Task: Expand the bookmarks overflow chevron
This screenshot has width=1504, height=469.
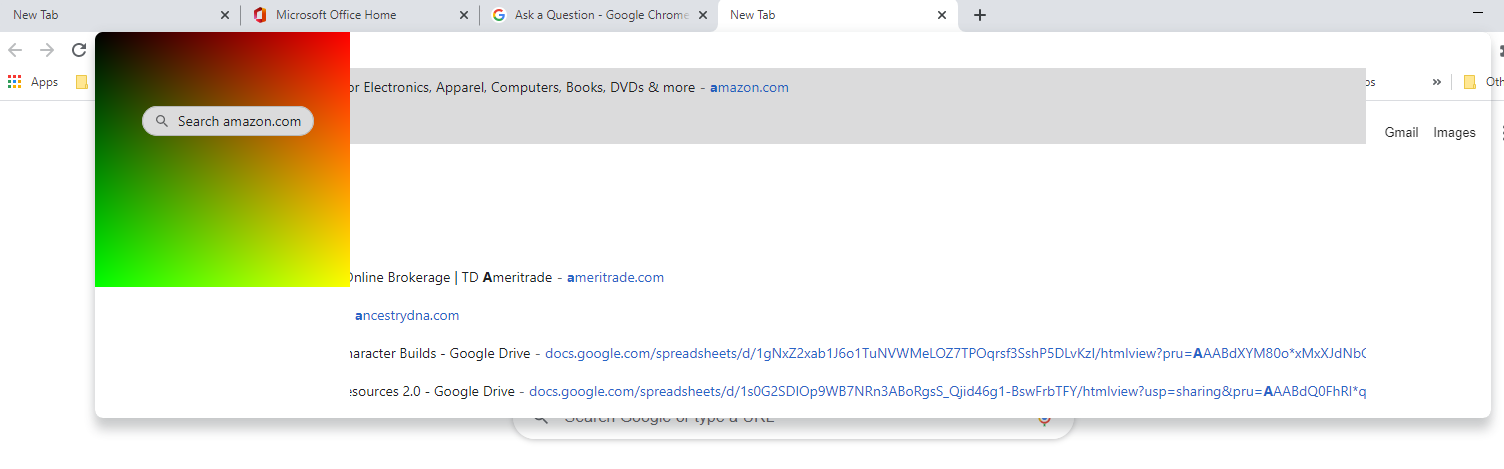Action: (1437, 82)
